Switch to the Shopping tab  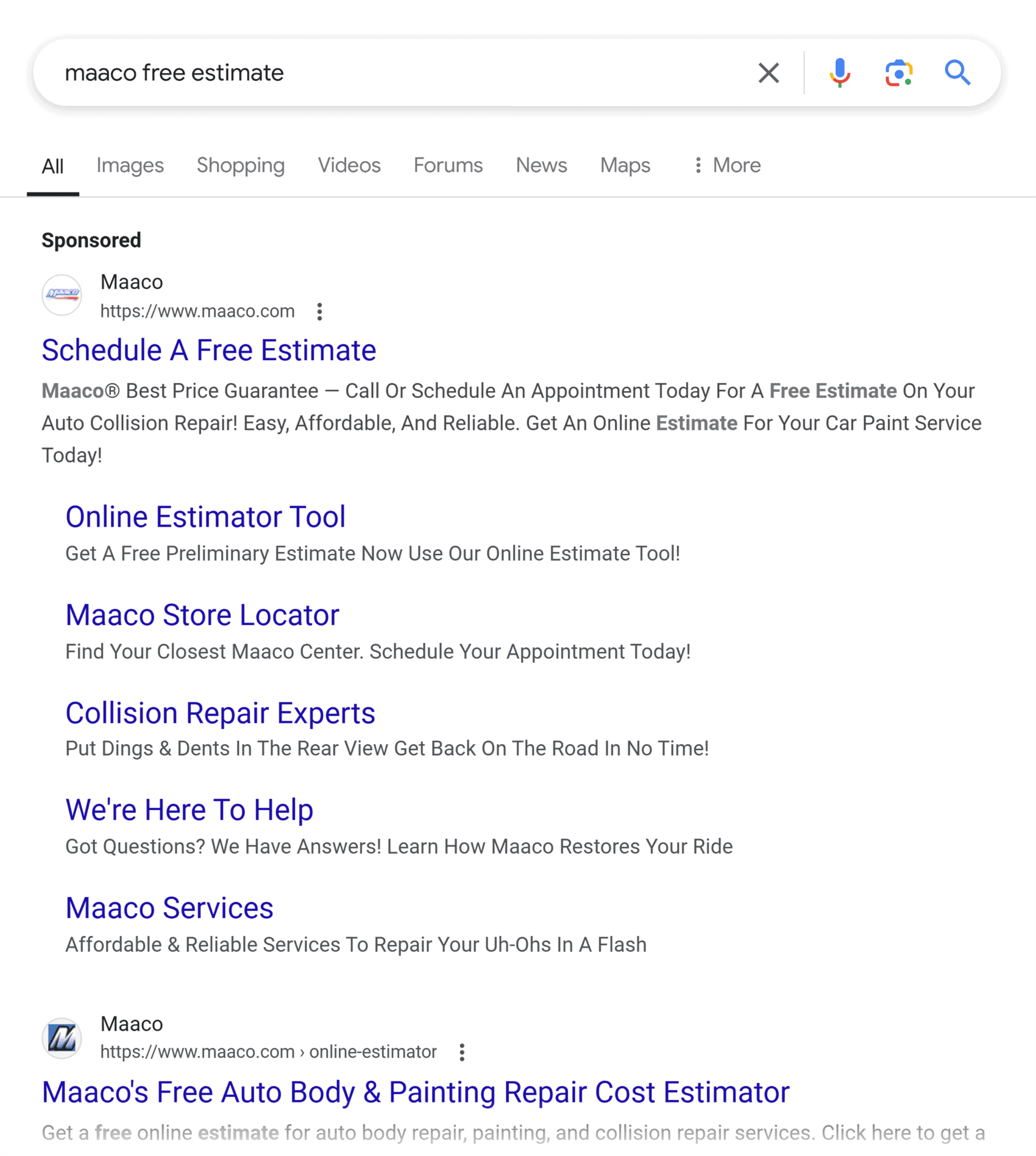point(240,165)
